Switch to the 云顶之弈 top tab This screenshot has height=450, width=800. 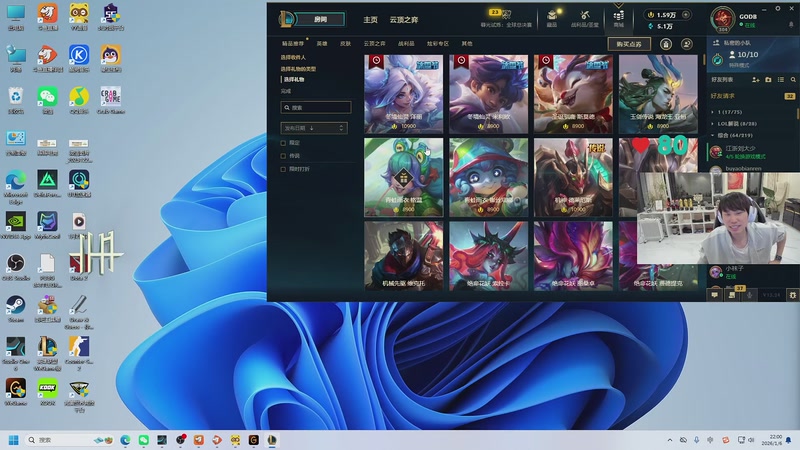click(x=405, y=19)
